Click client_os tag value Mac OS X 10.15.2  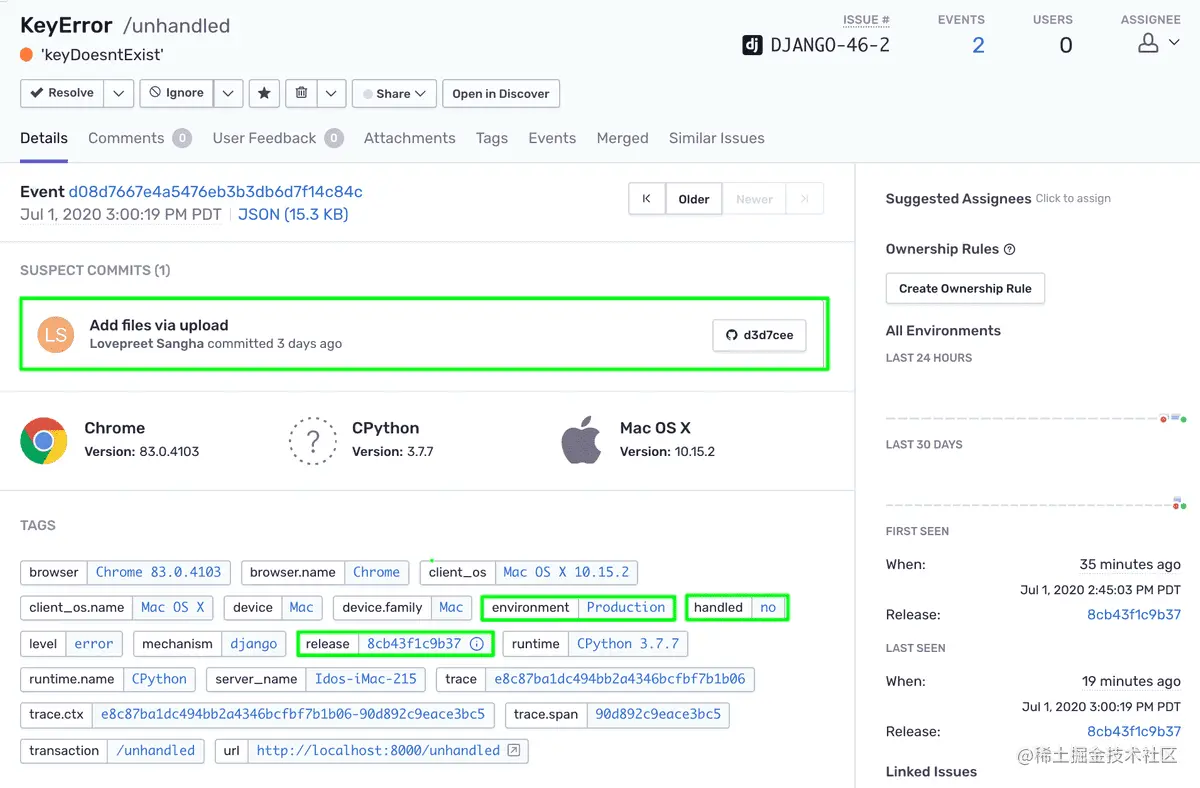(566, 572)
